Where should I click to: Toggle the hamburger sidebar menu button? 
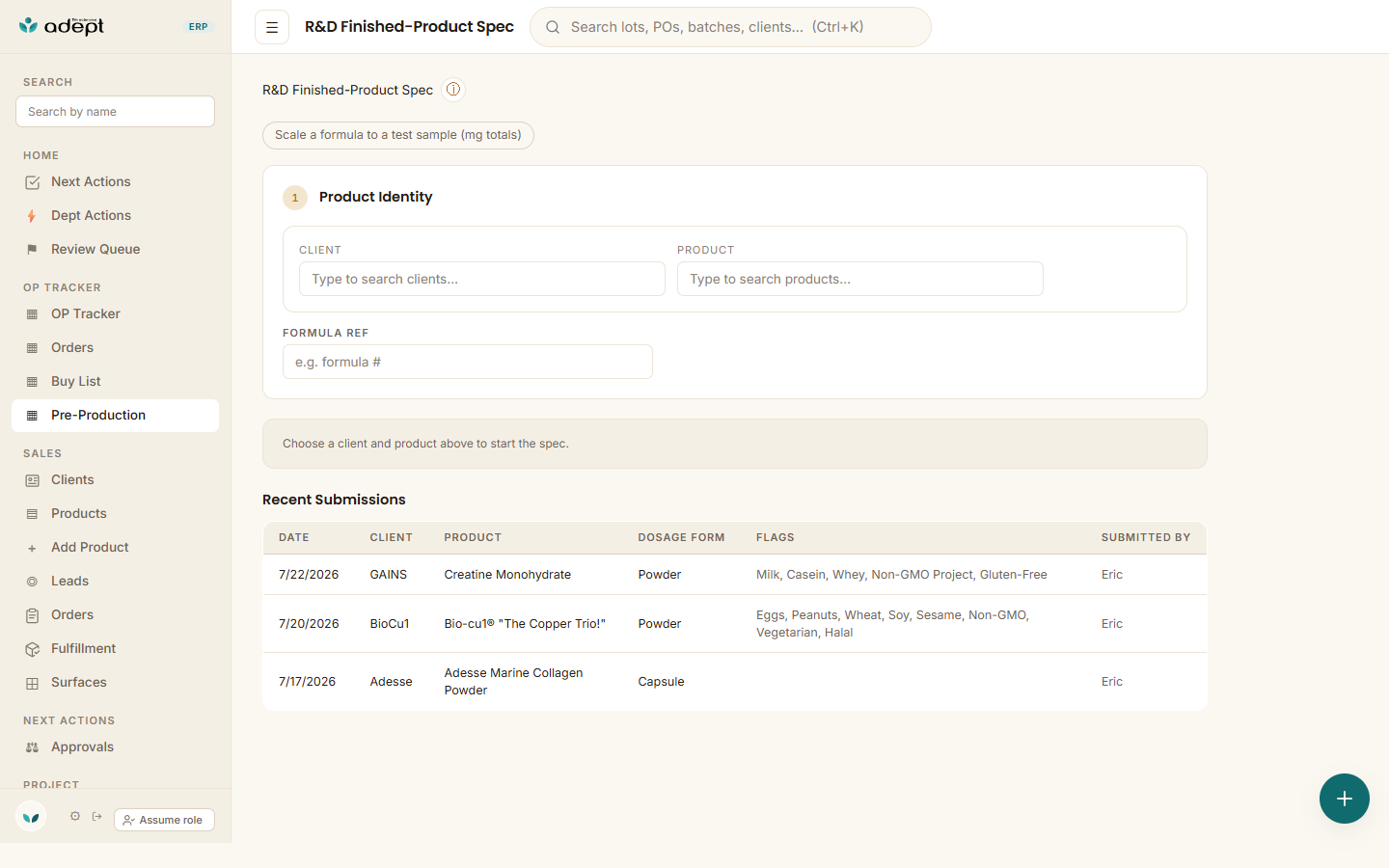point(272,27)
